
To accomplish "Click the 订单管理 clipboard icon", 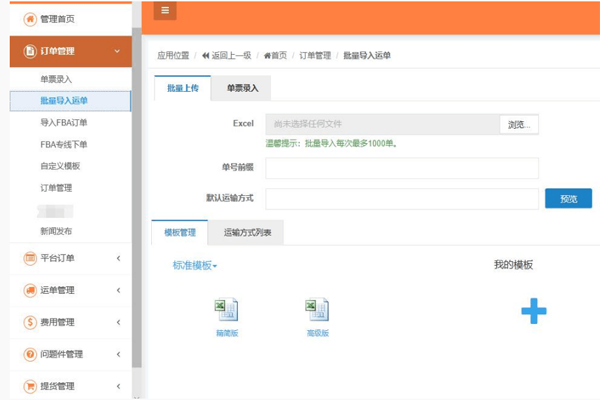I will [29, 51].
